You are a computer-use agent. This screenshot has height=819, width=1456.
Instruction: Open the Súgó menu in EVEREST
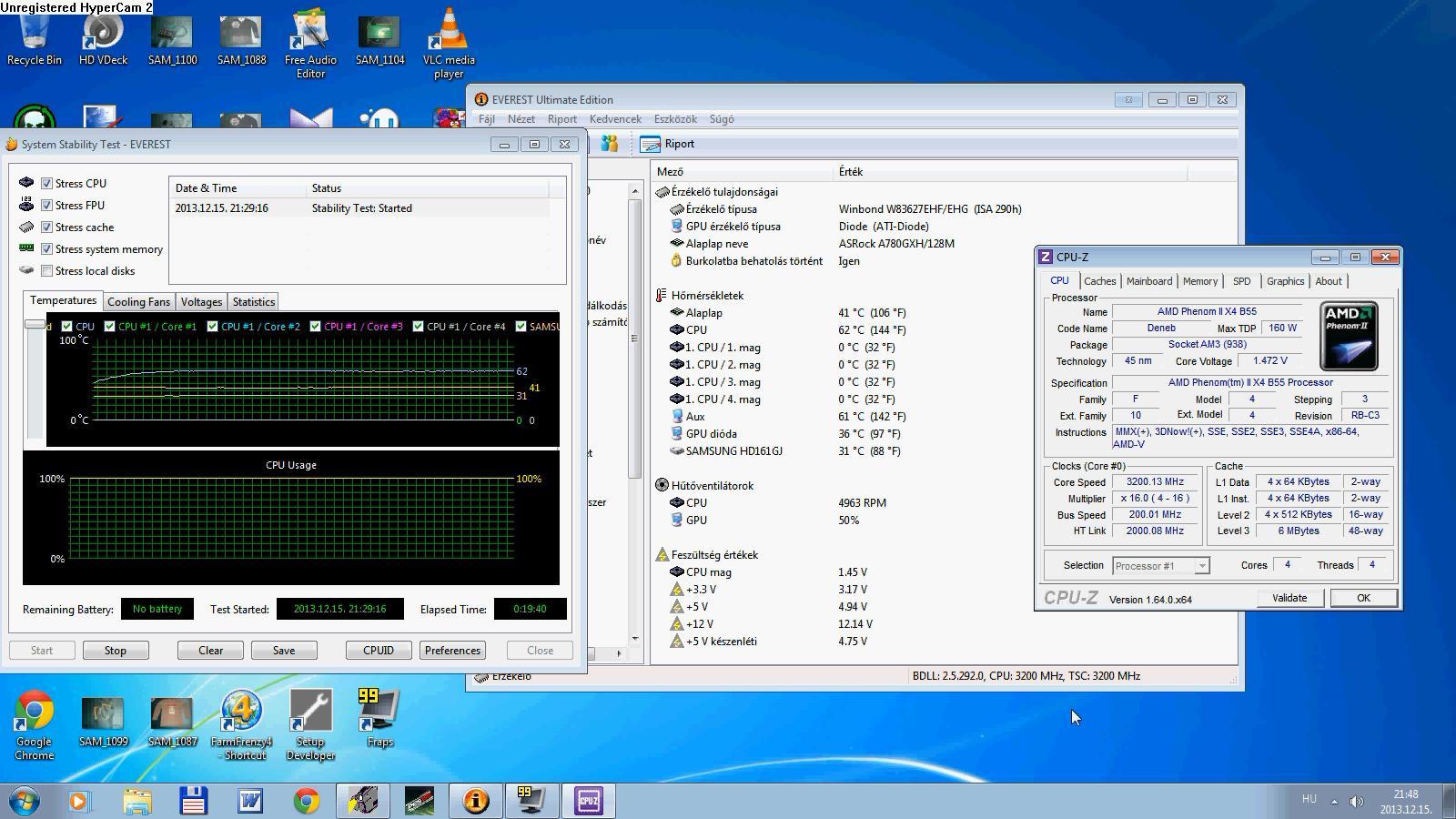coord(722,119)
